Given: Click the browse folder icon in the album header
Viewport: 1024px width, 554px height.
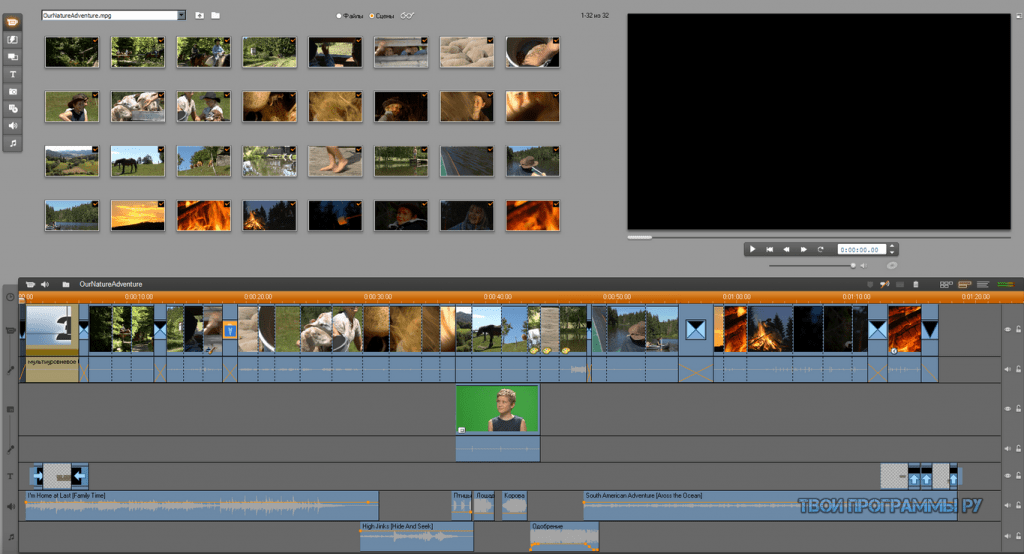Looking at the screenshot, I should click(216, 15).
